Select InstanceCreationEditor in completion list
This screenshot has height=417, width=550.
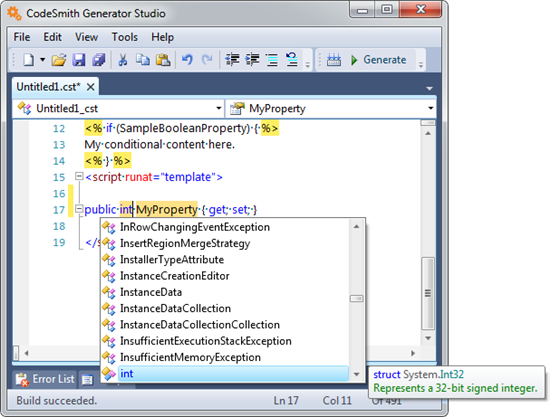pyautogui.click(x=224, y=276)
